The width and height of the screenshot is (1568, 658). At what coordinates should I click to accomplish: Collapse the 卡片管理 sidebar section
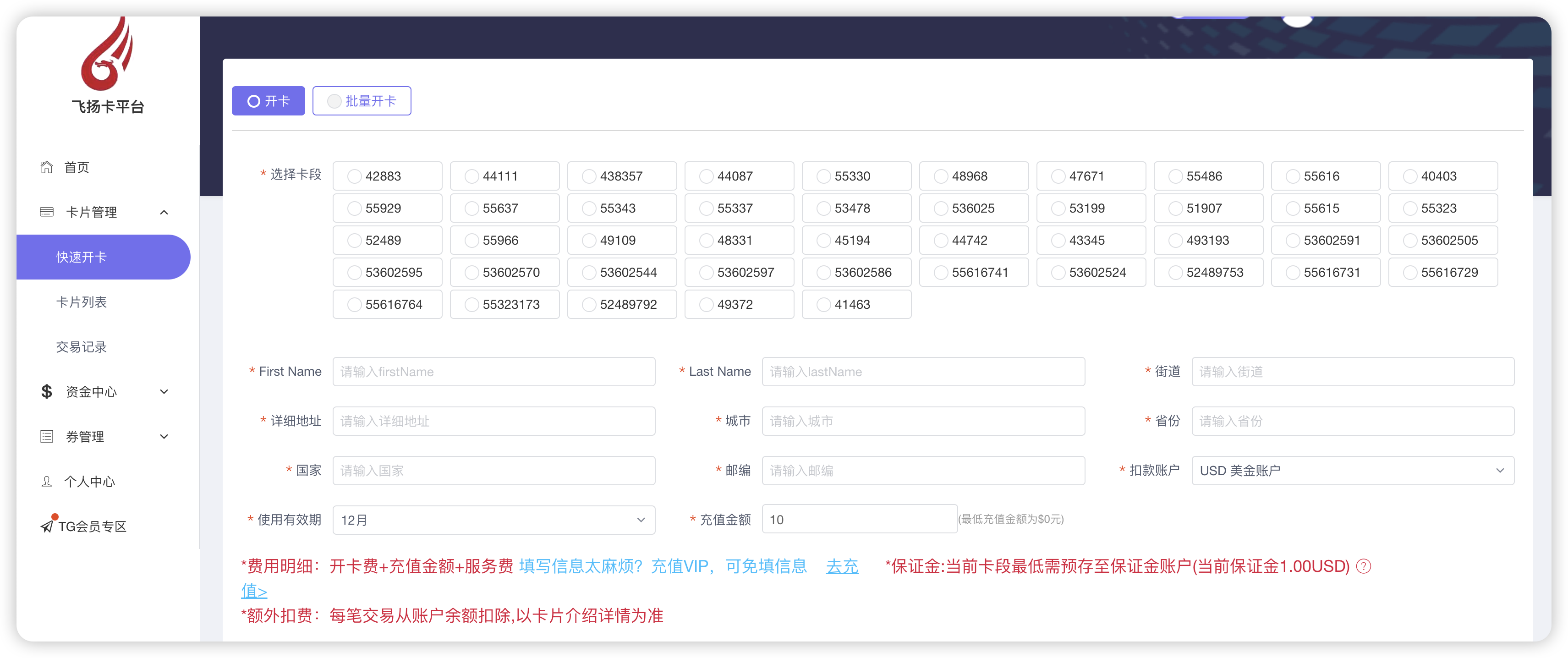[164, 212]
